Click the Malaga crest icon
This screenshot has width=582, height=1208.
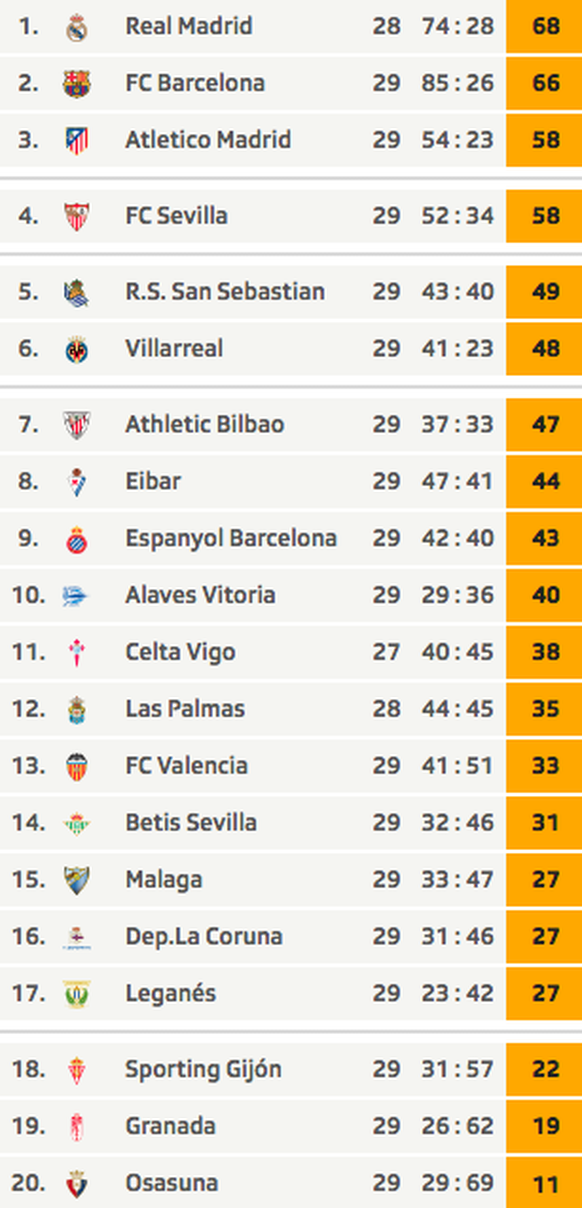point(77,880)
